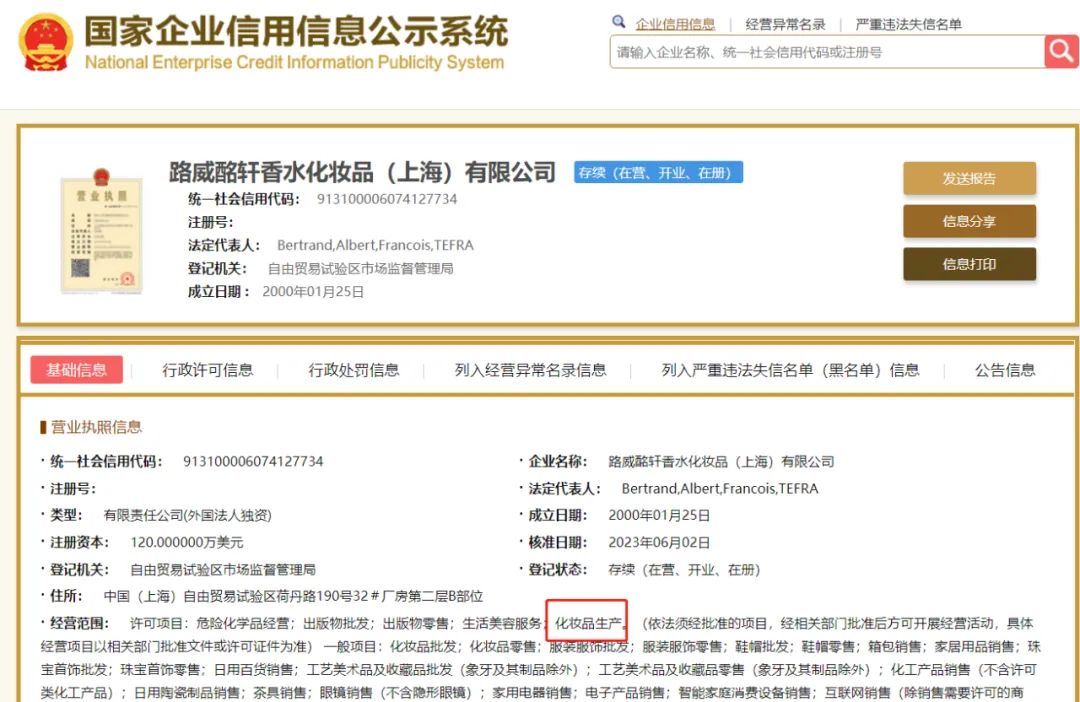Click header legal representative Bertrand,Albert,Francois,TEFRA
Image resolution: width=1080 pixels, height=702 pixels.
[375, 245]
